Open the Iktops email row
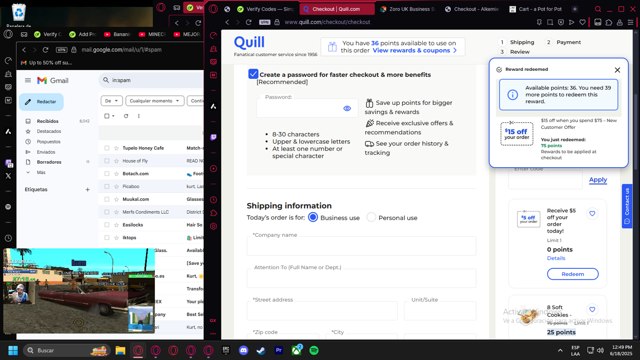Screen dimensions: 640x360 point(151,238)
